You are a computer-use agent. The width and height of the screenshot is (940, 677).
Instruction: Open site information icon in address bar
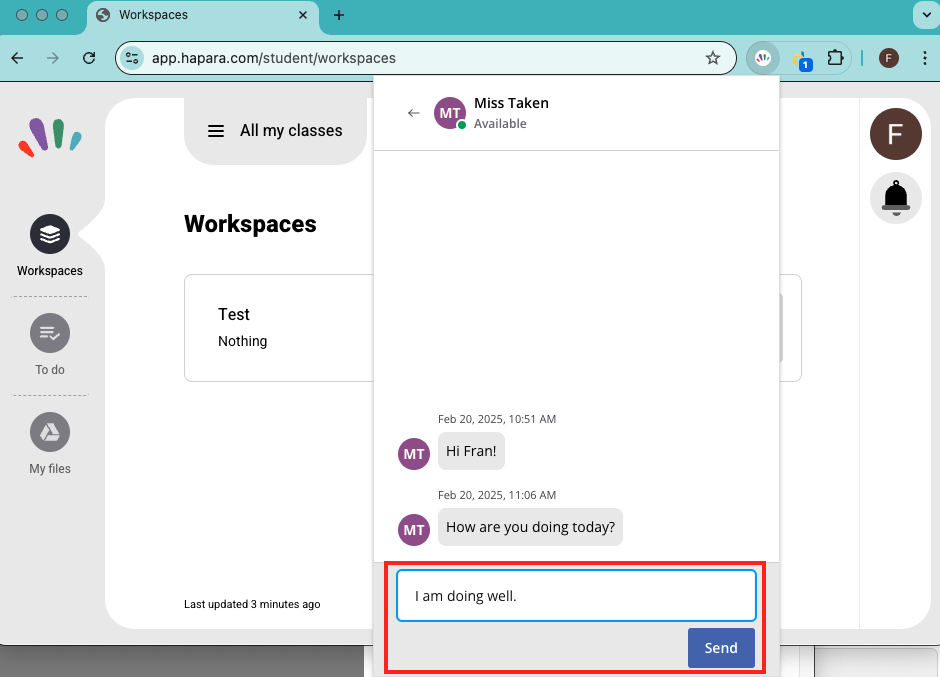(x=132, y=58)
